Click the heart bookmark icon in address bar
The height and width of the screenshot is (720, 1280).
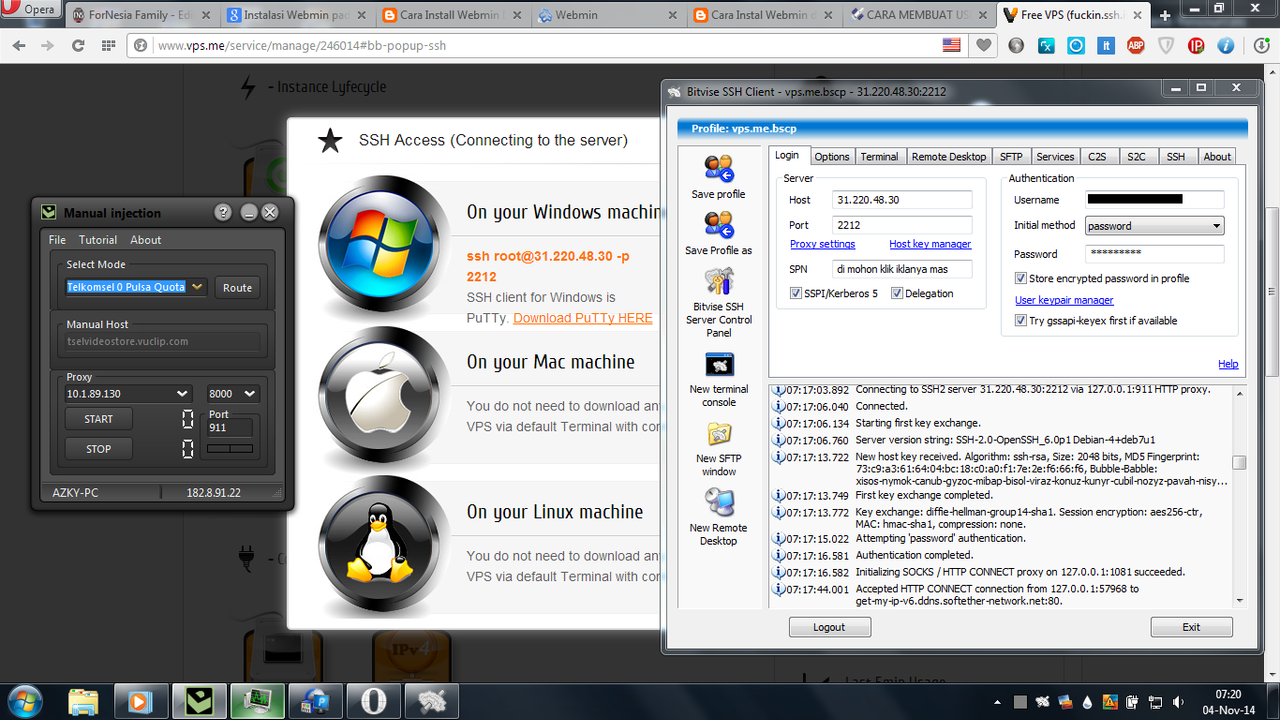[x=984, y=45]
